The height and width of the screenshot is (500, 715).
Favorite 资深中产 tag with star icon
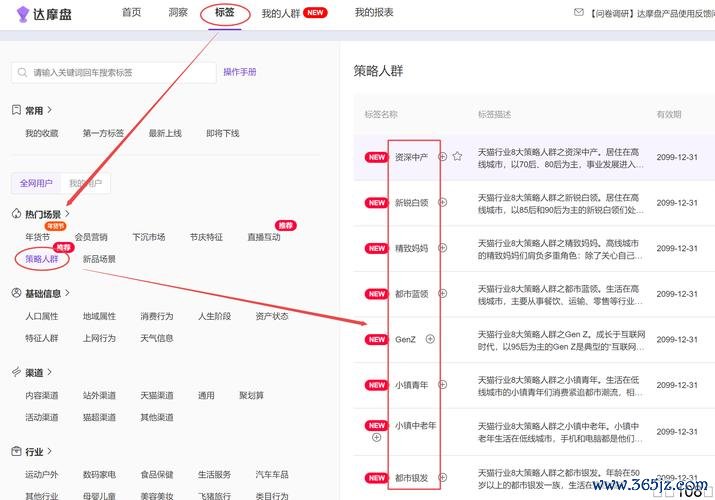457,156
